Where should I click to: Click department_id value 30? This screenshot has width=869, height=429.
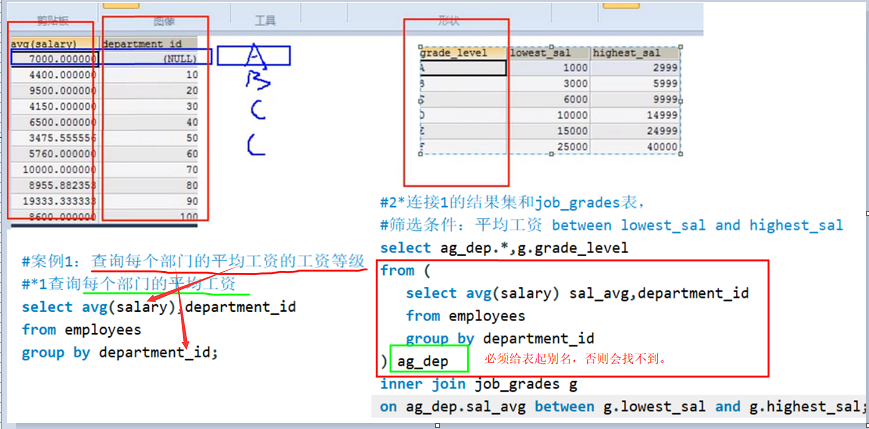tap(192, 106)
